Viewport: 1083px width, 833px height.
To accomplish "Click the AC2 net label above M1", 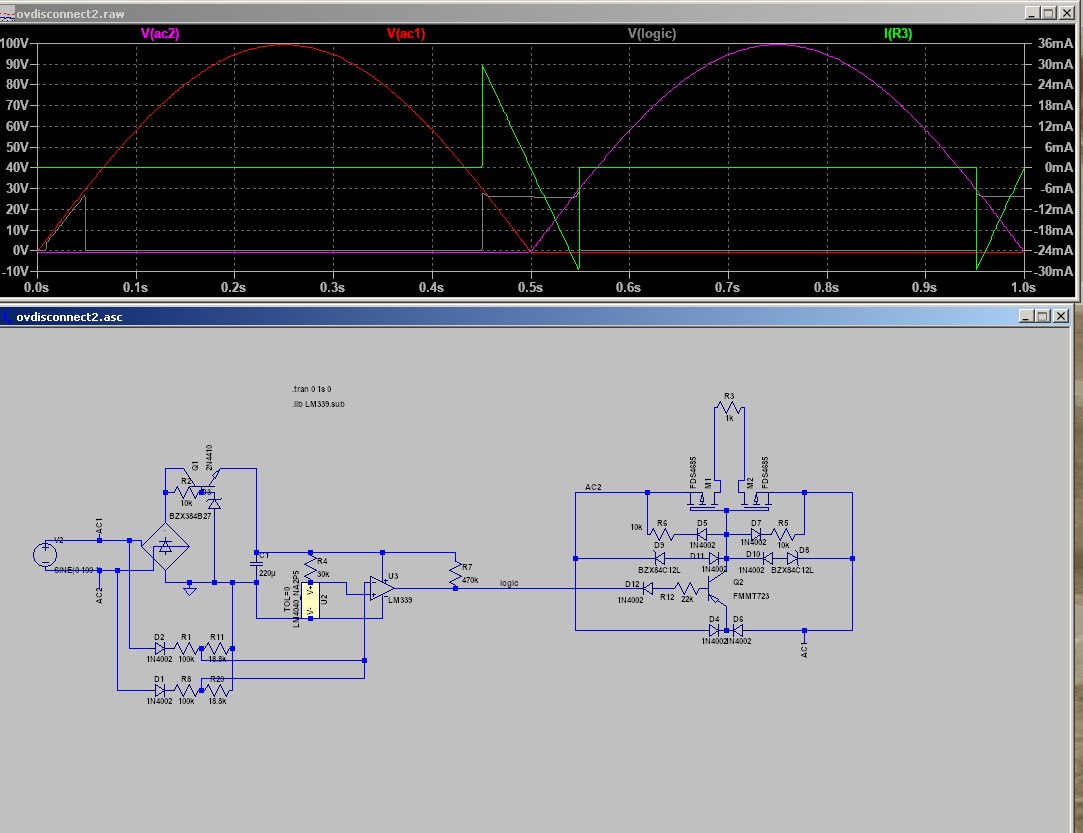I will click(x=593, y=487).
